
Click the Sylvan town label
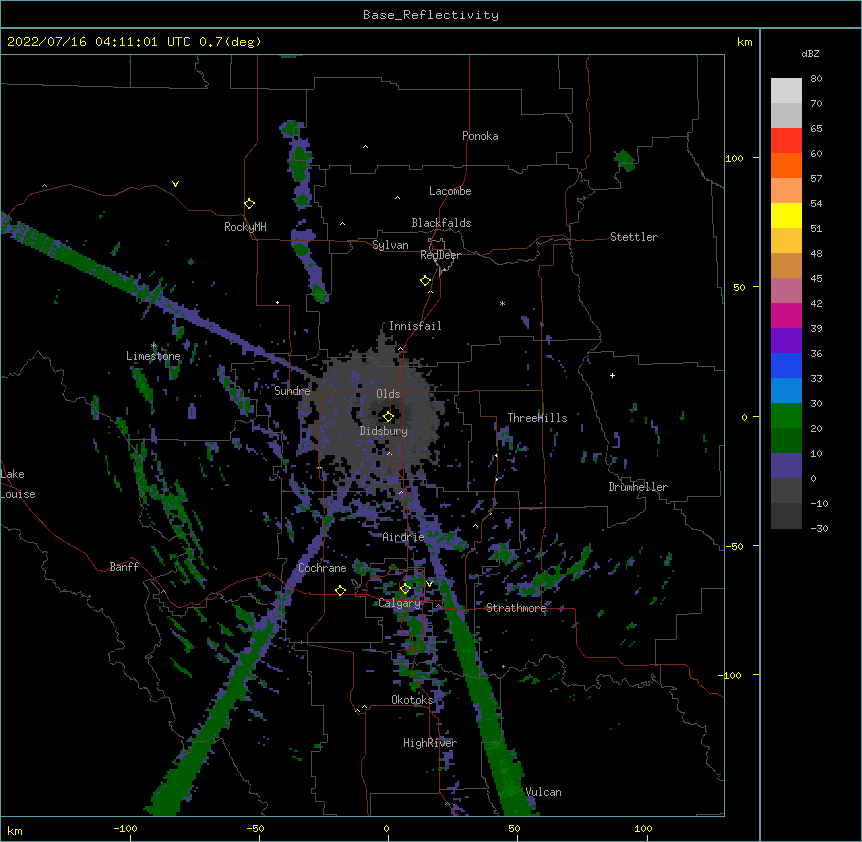pos(390,245)
